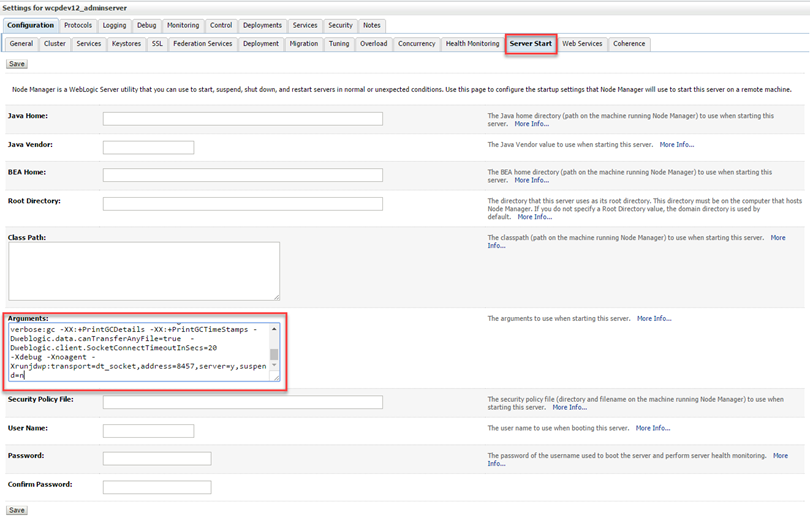Click the Password input field
Image resolution: width=810 pixels, height=529 pixels.
(x=157, y=458)
